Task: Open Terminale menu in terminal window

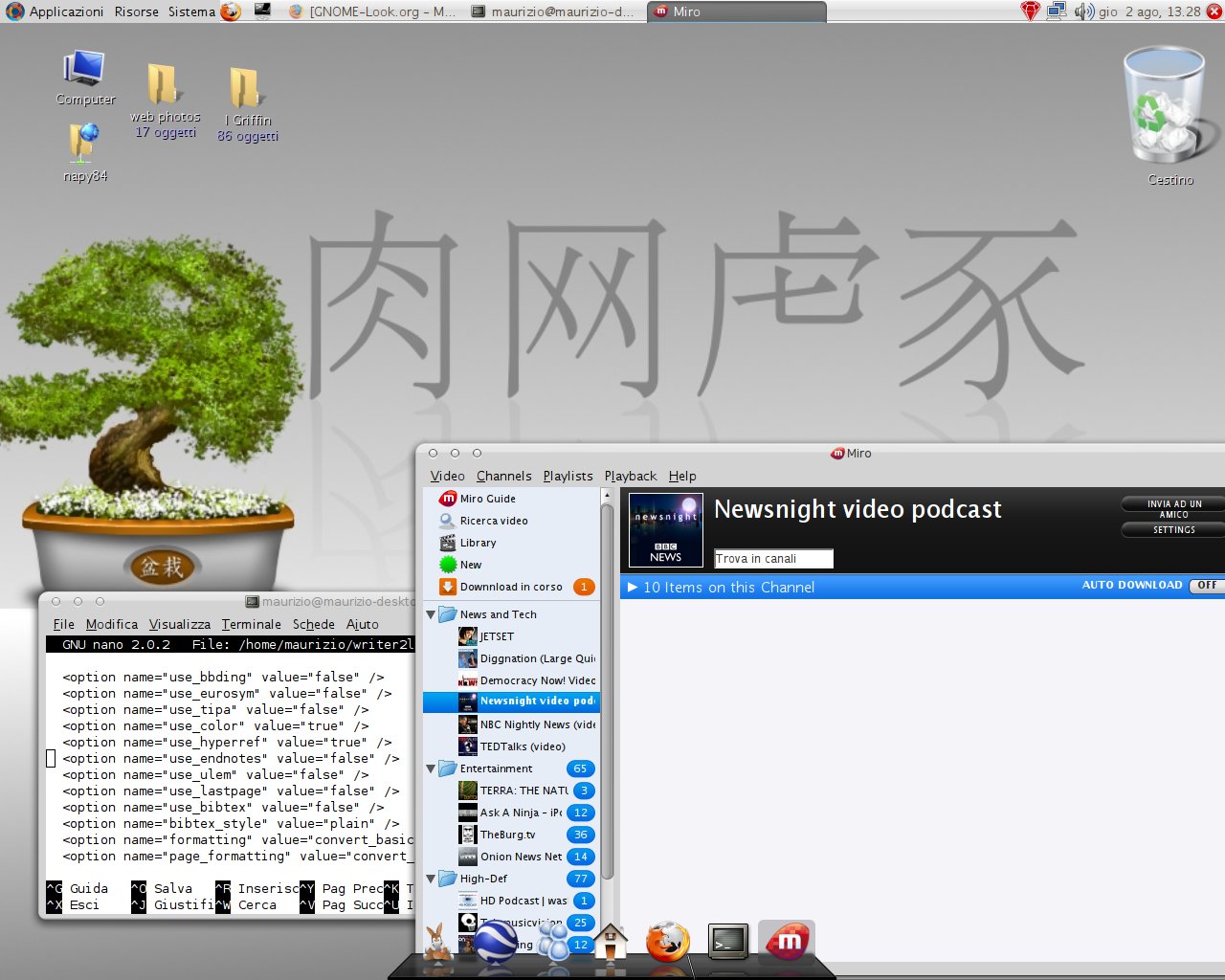Action: (x=252, y=624)
